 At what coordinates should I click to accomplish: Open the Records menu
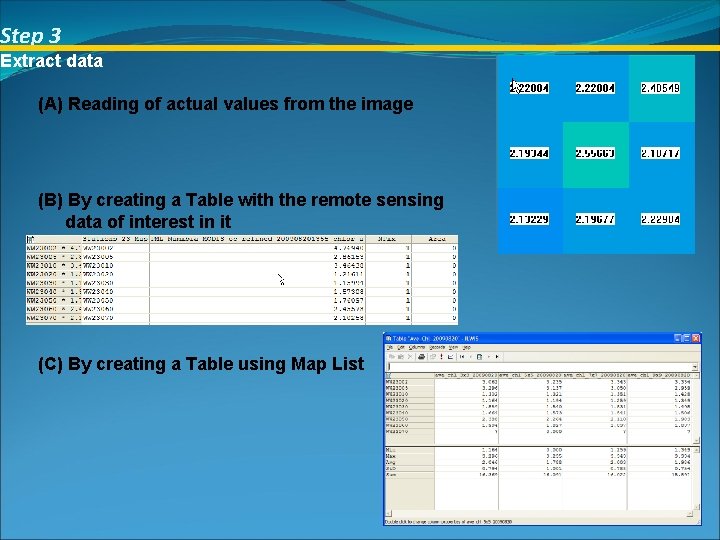(437, 348)
